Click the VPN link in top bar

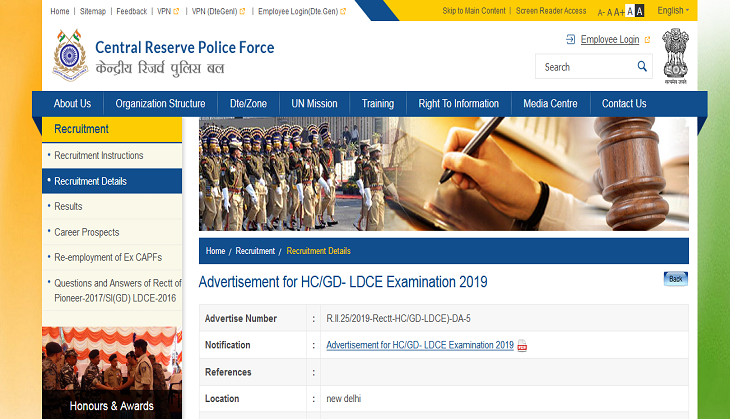(164, 11)
